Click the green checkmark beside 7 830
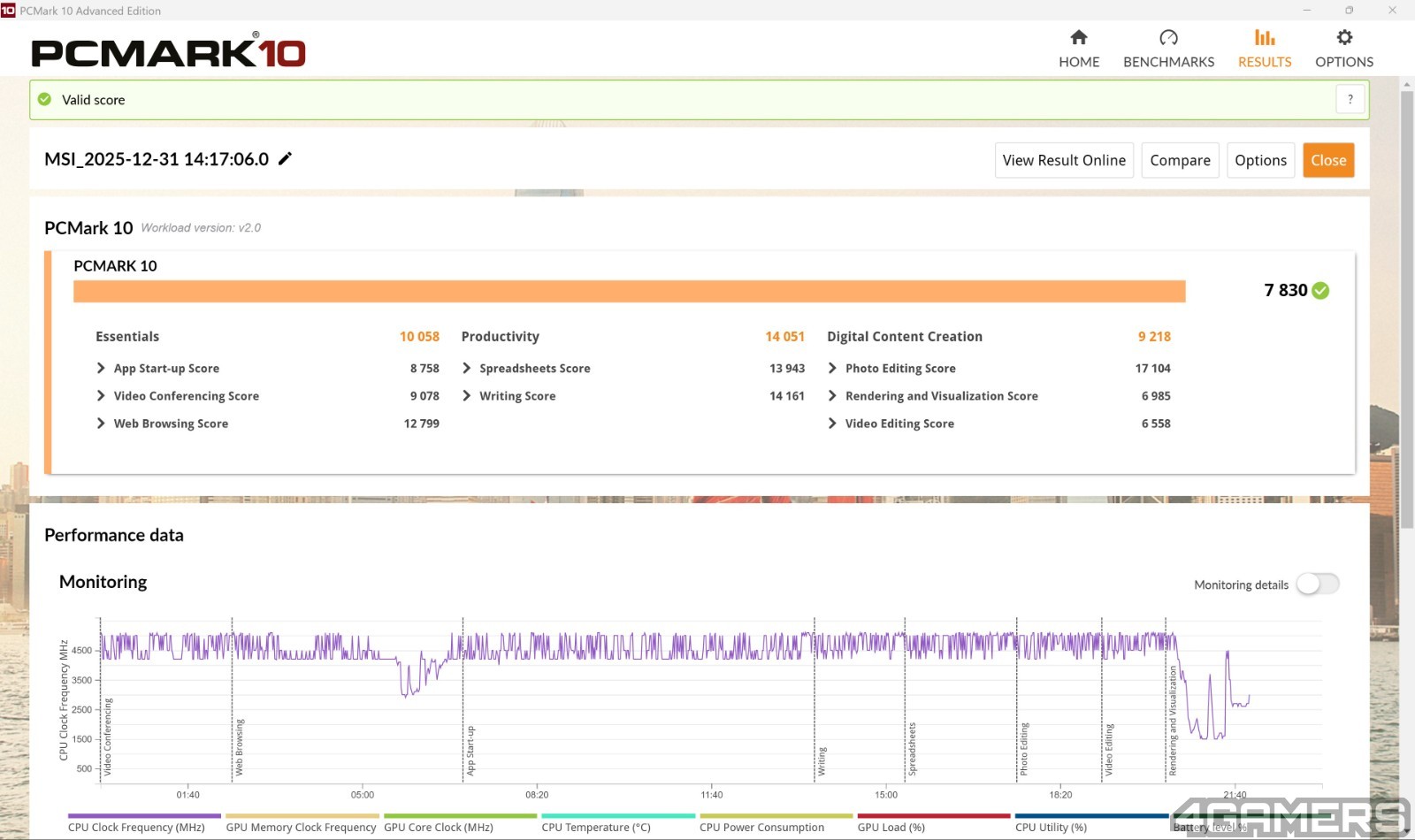Viewport: 1415px width, 840px height. pos(1320,291)
